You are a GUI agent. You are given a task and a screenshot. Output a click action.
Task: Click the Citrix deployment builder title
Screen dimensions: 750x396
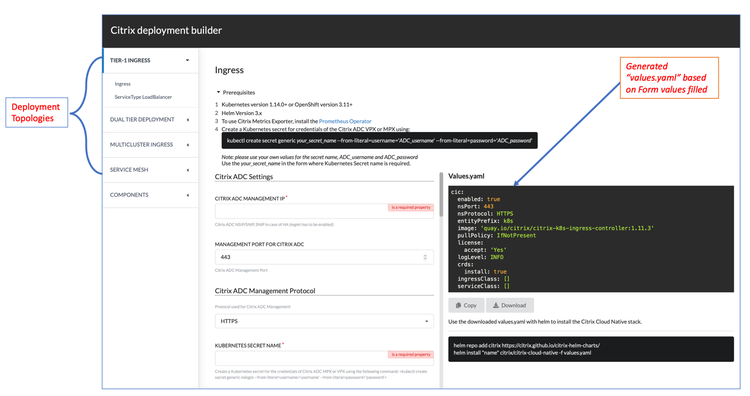(x=166, y=30)
